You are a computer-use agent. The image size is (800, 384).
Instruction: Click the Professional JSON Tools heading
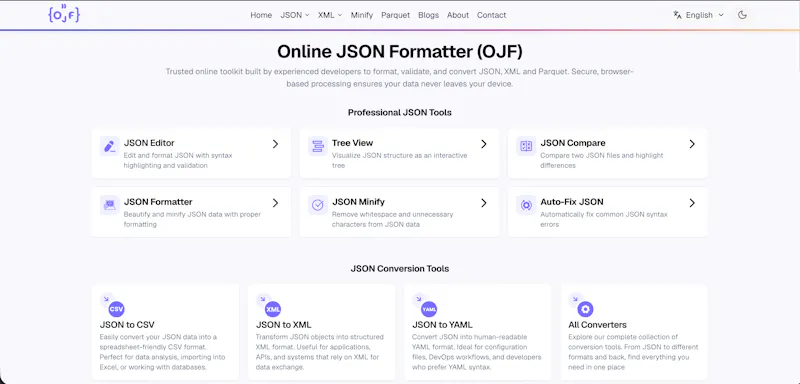tap(399, 112)
